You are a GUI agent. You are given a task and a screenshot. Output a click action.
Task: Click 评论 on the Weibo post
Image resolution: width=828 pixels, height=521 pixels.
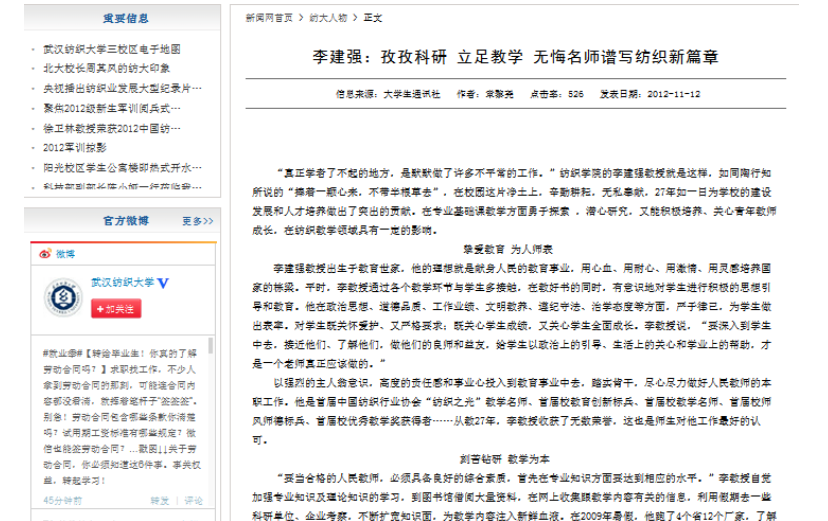pos(192,499)
